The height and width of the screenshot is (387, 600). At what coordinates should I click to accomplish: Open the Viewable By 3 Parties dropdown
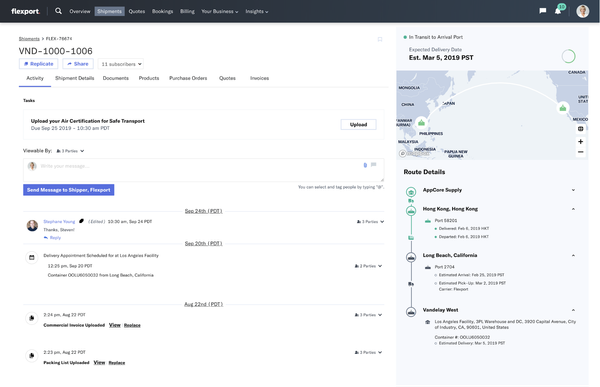(x=70, y=151)
